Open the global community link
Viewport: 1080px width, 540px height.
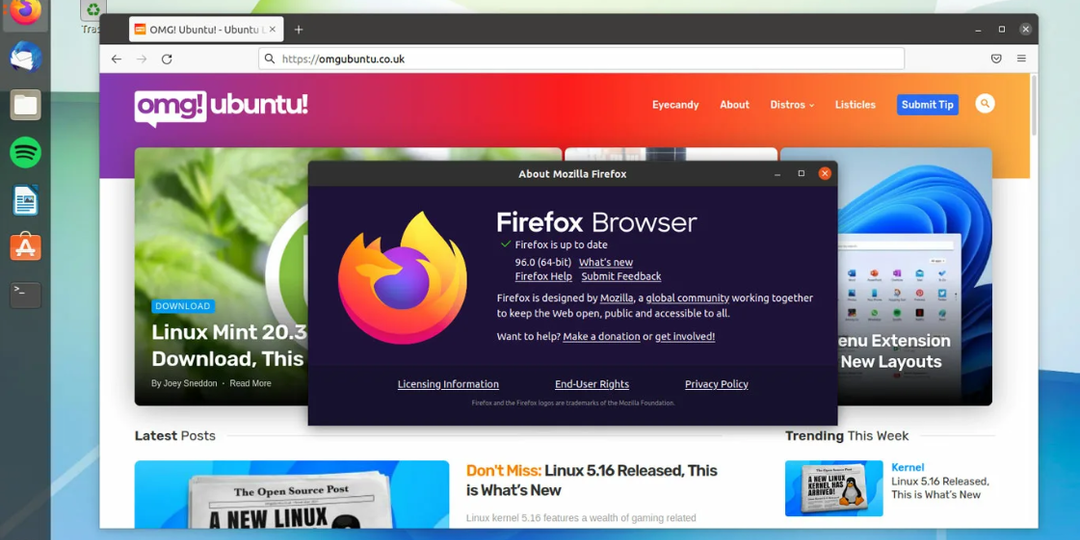click(687, 298)
